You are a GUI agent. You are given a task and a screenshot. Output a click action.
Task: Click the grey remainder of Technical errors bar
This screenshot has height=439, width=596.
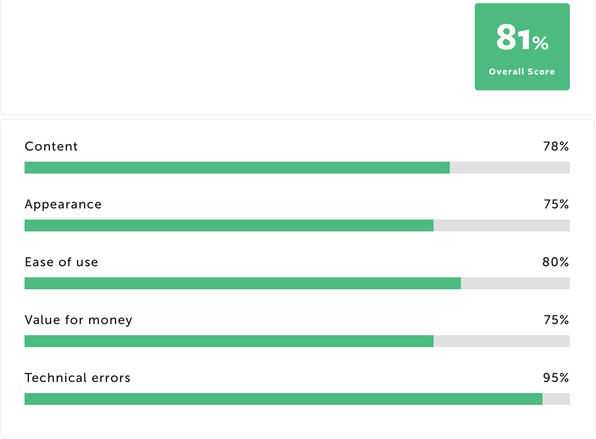[556, 399]
